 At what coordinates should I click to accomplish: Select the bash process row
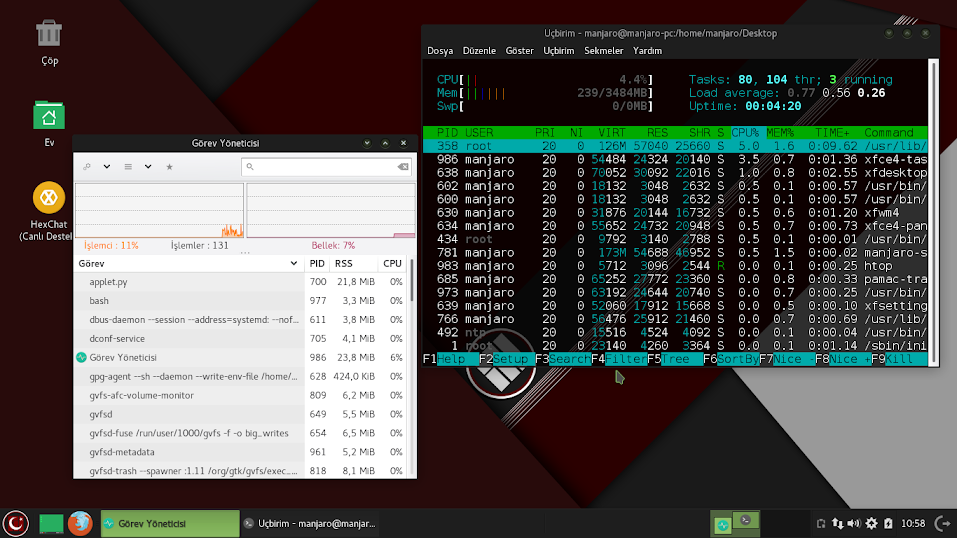[242, 300]
